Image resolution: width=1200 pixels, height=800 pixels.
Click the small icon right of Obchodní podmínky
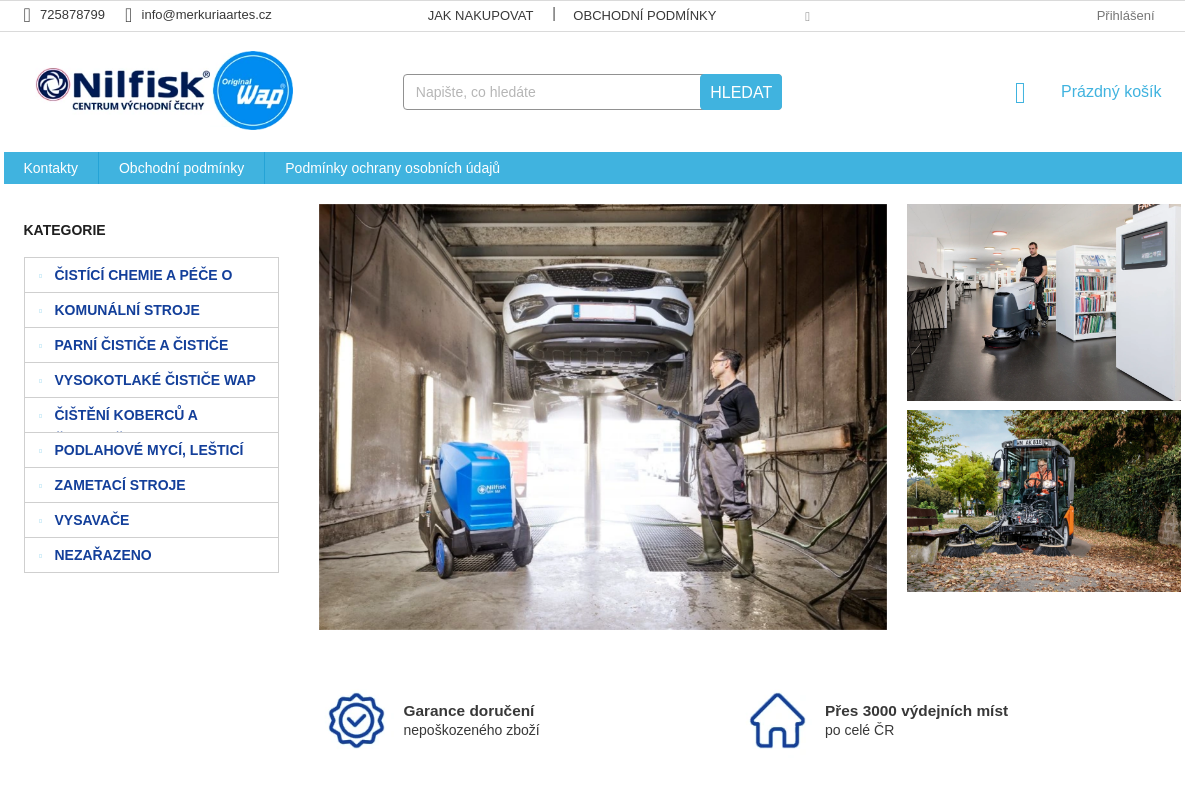tap(807, 17)
